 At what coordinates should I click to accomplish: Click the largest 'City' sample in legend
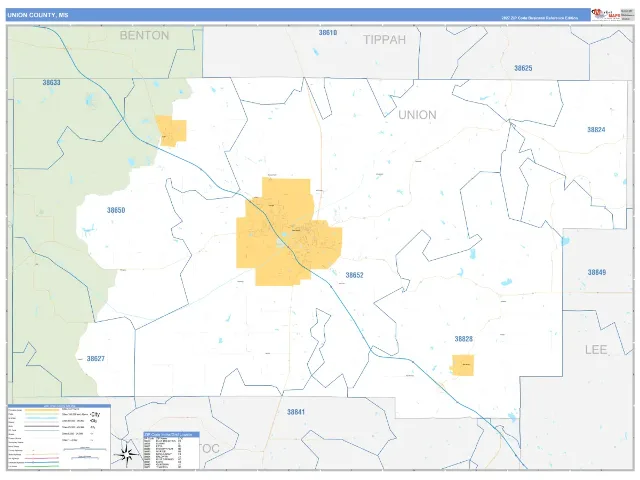click(x=95, y=414)
